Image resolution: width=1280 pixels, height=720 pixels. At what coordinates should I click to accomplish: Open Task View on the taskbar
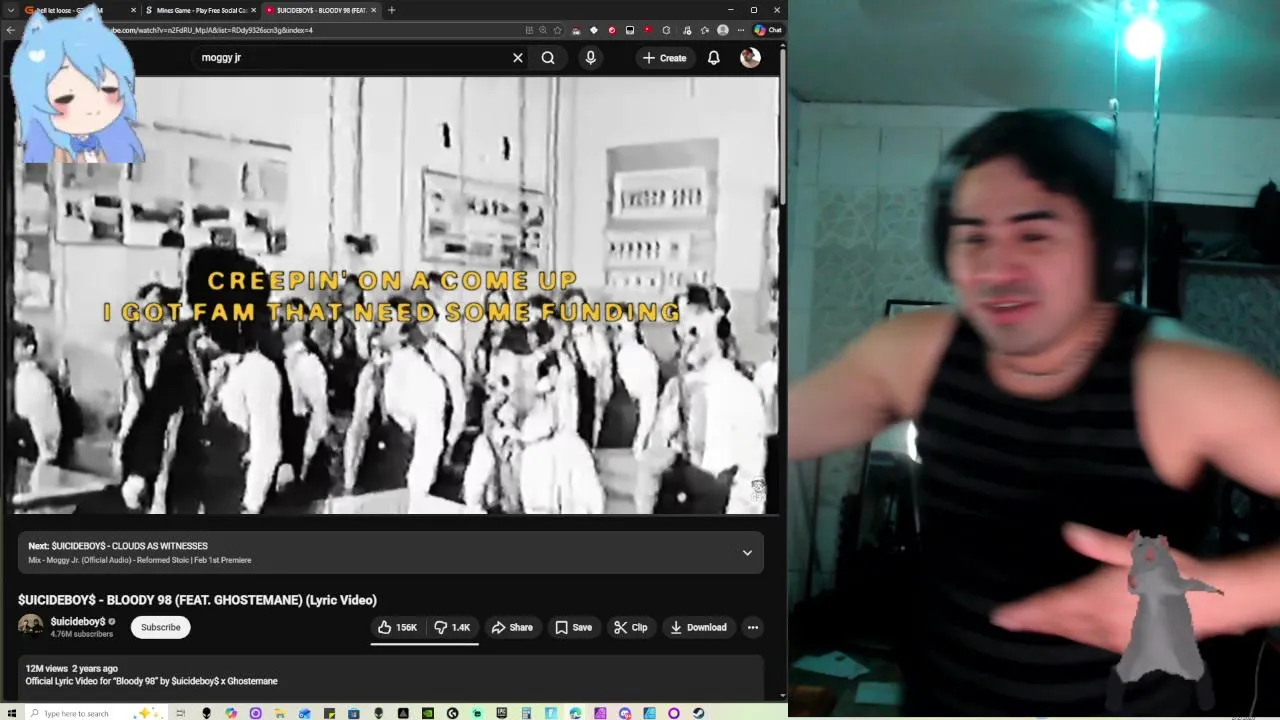point(180,713)
